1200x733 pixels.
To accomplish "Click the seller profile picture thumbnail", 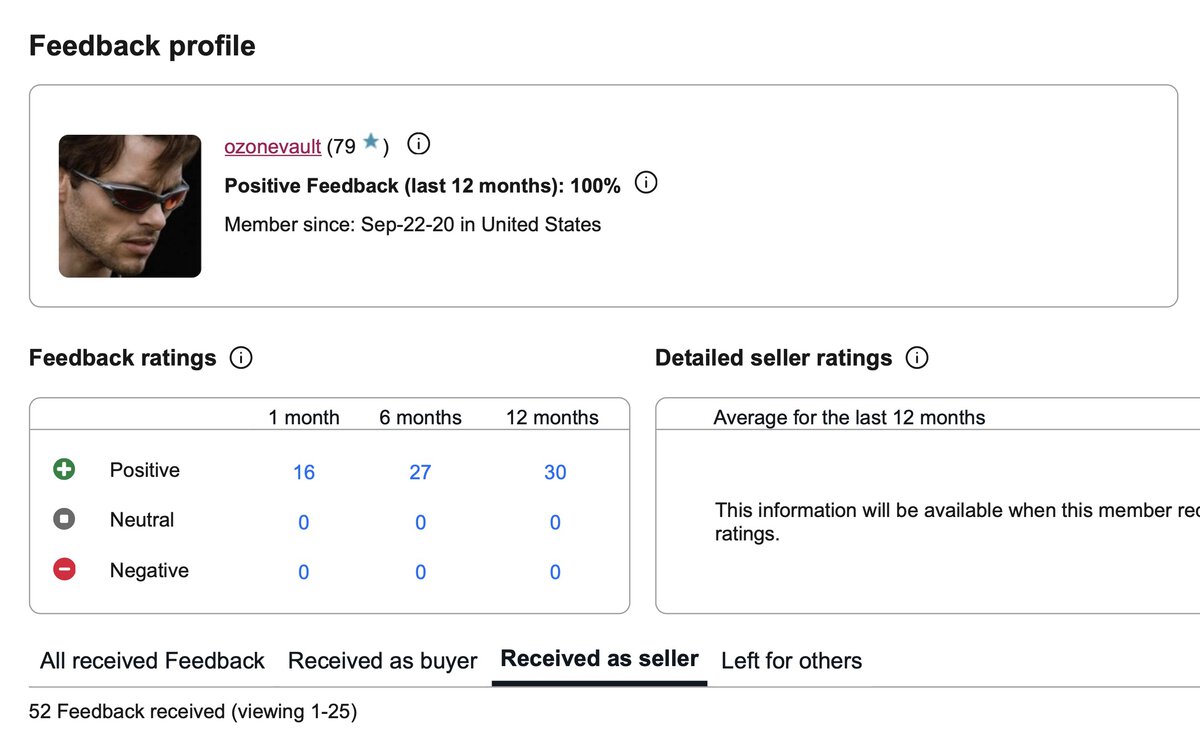I will coord(130,206).
